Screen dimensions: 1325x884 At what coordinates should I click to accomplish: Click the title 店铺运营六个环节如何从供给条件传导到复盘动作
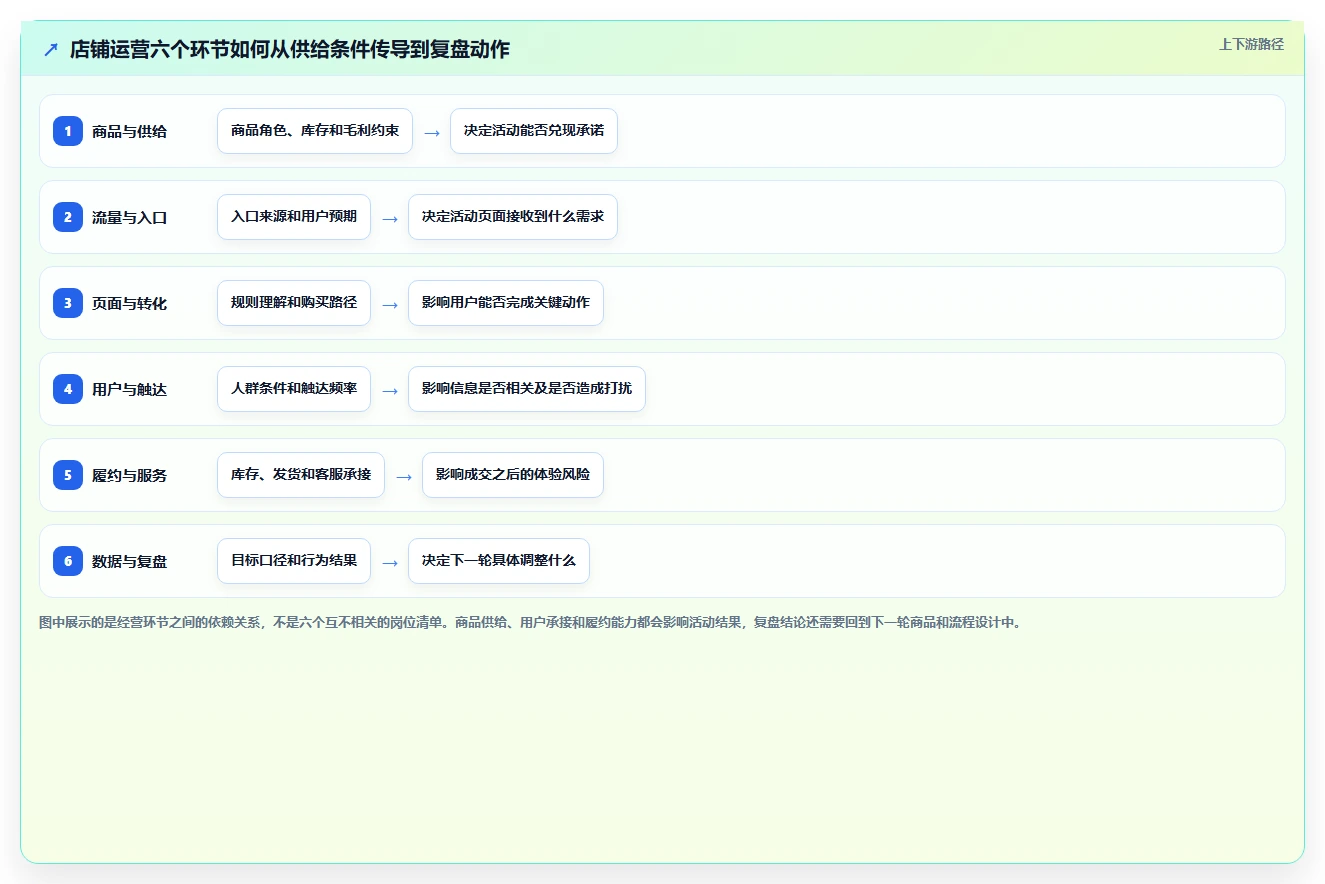pos(290,49)
